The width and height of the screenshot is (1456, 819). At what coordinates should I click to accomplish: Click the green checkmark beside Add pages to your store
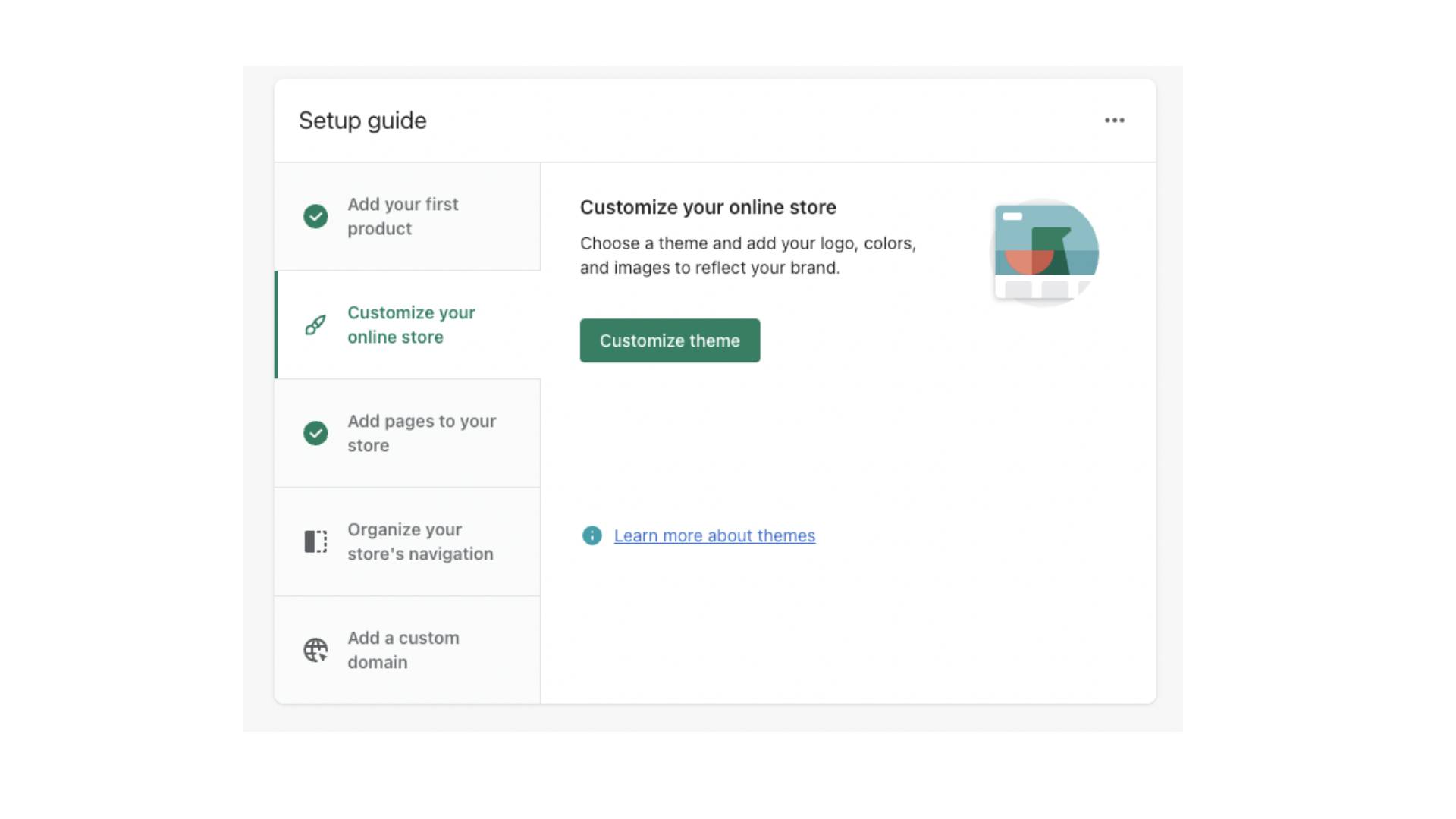coord(315,433)
